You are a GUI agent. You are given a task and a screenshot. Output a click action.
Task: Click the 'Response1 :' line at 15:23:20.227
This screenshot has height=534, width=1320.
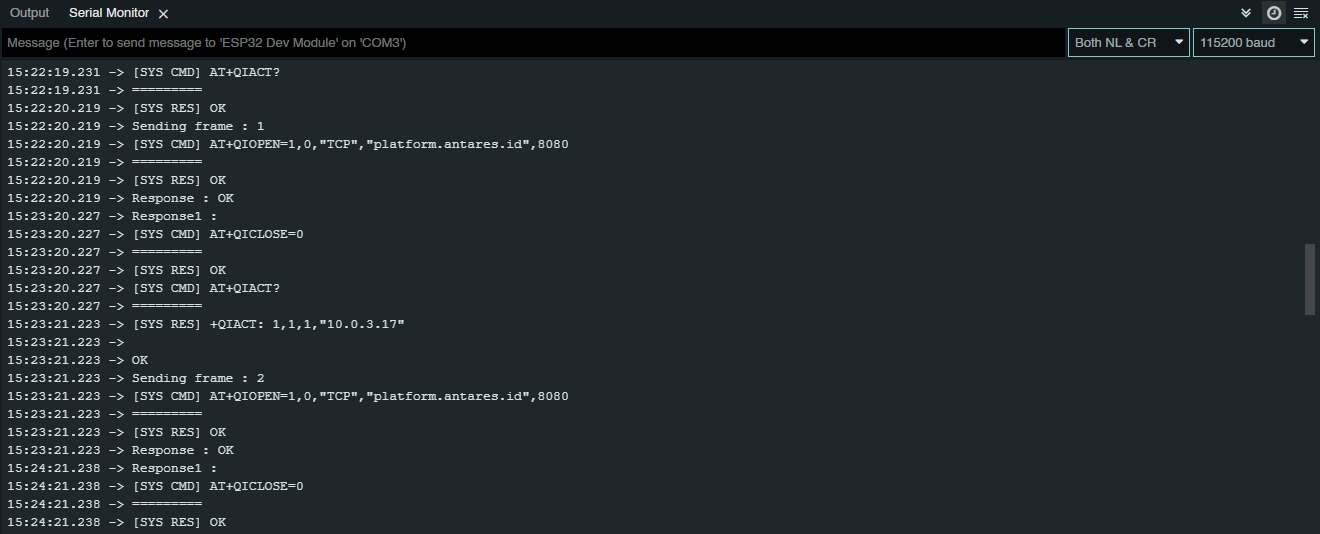click(174, 216)
